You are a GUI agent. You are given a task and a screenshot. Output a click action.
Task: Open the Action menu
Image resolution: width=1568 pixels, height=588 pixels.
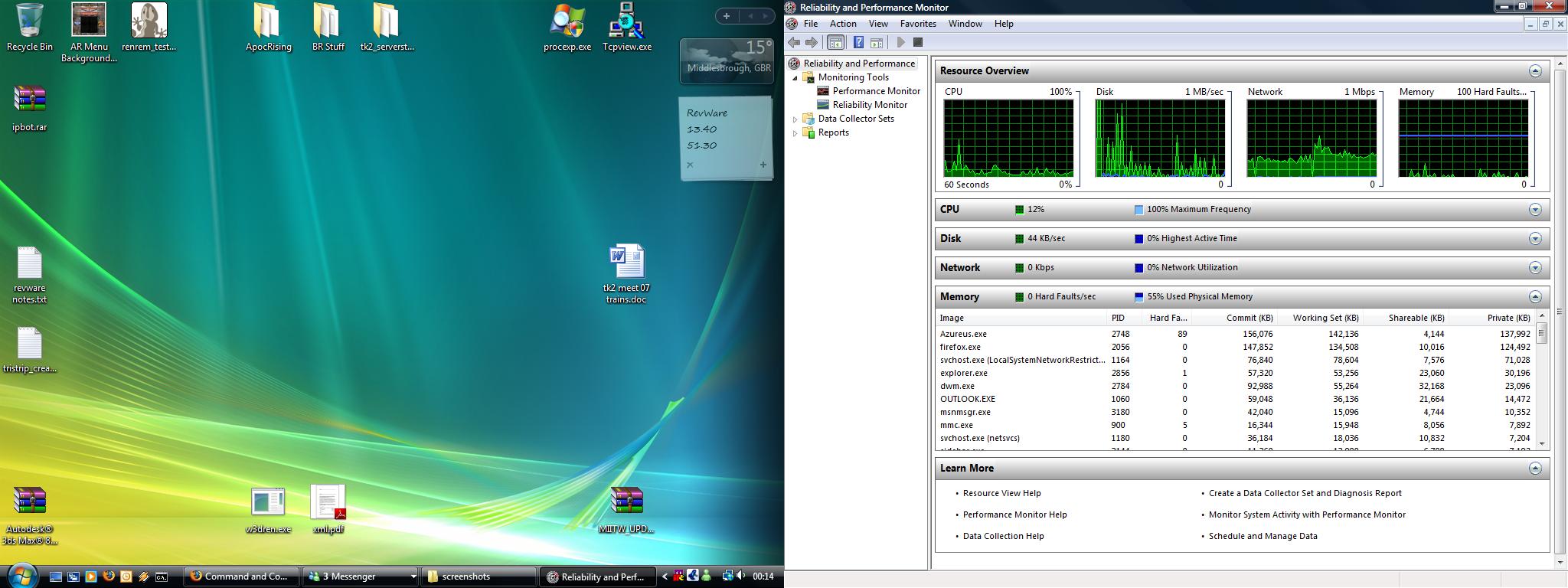click(x=842, y=24)
